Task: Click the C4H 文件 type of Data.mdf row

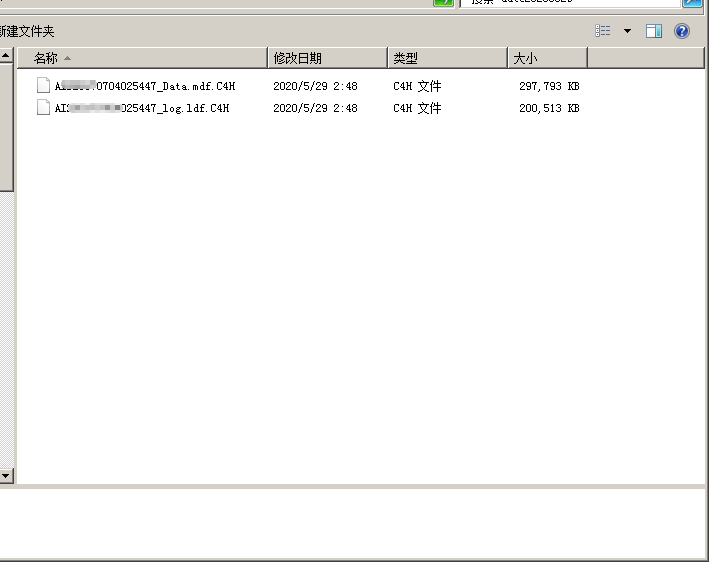Action: 417,86
